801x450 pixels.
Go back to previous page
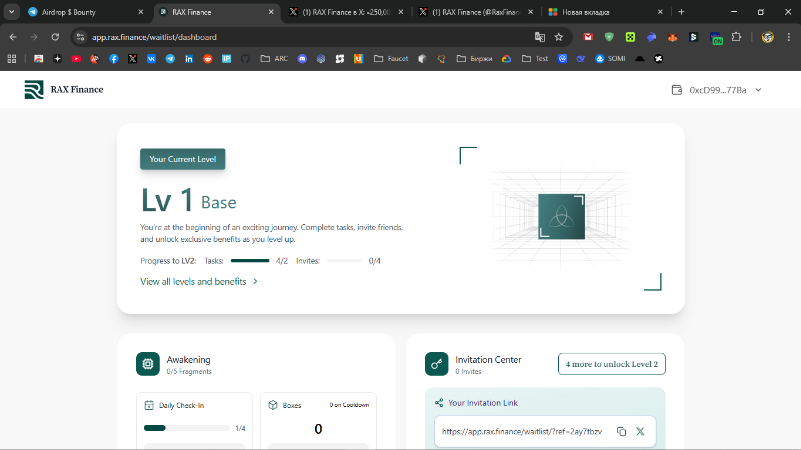13,37
